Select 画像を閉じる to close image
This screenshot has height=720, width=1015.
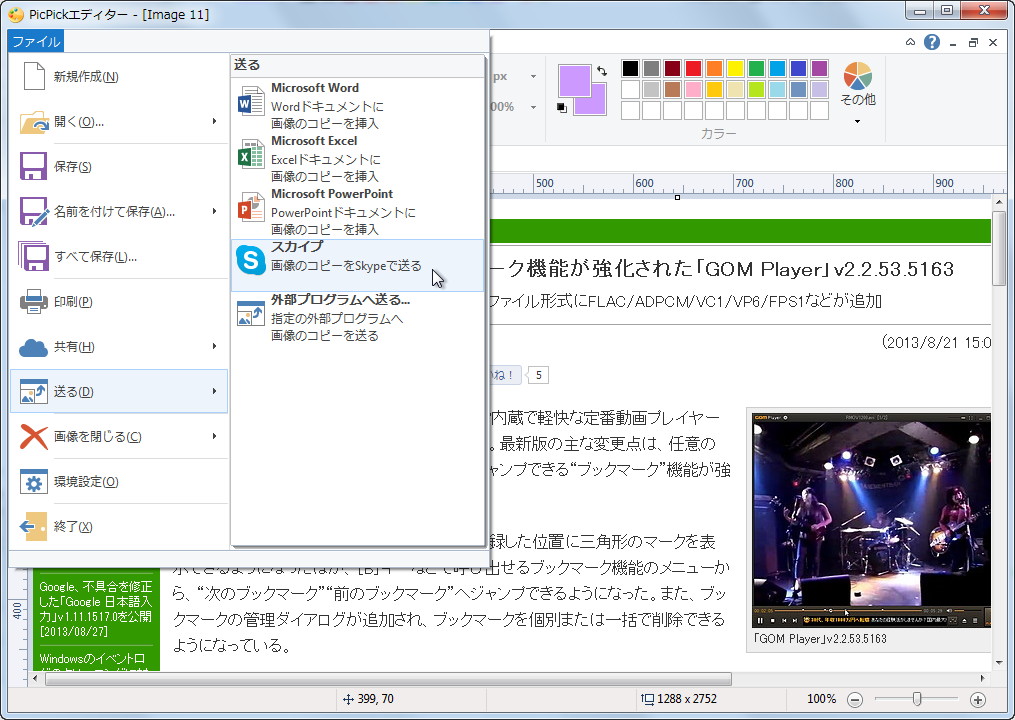tap(100, 437)
